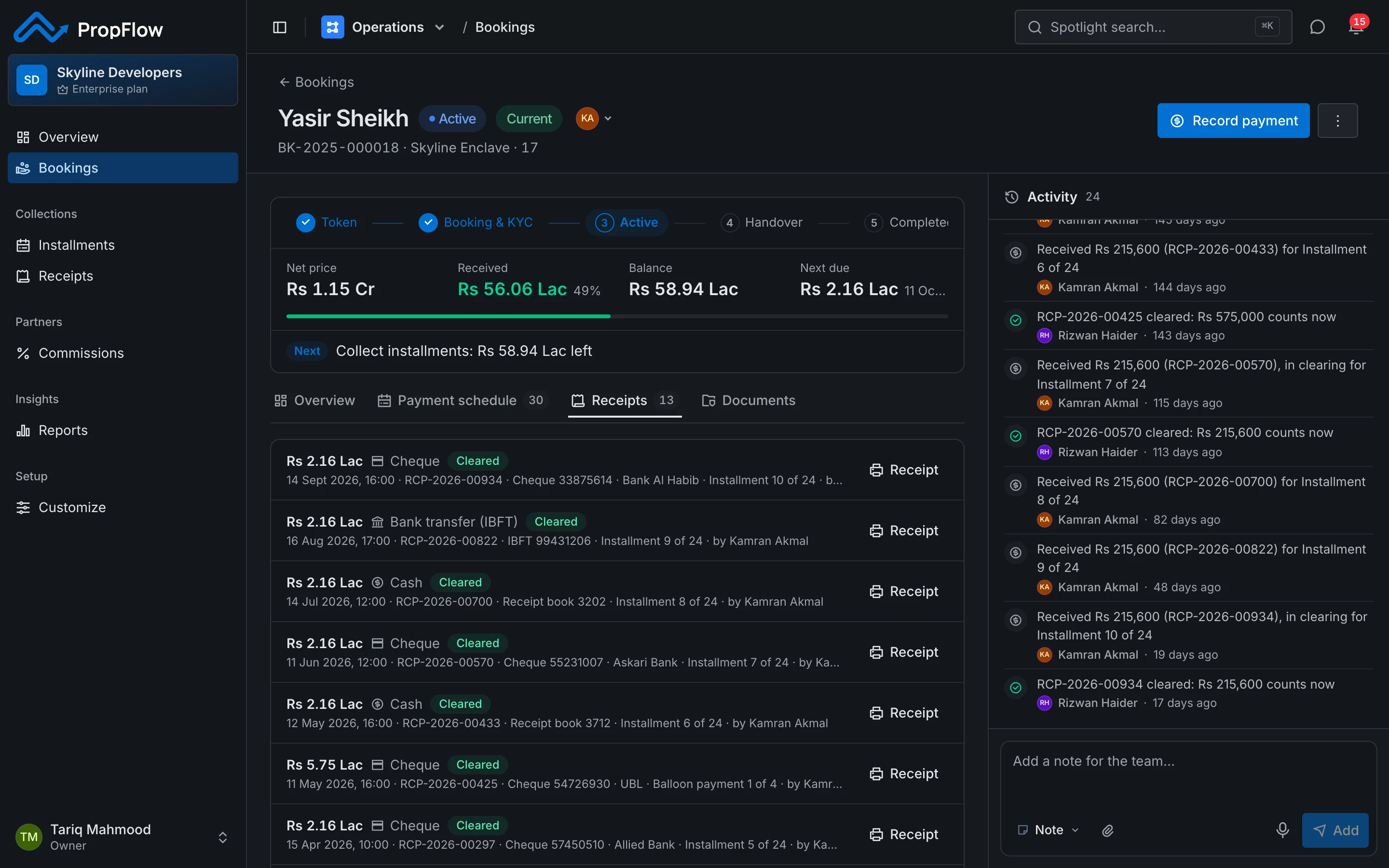
Task: Click the PropFlow logo
Action: coord(88,27)
